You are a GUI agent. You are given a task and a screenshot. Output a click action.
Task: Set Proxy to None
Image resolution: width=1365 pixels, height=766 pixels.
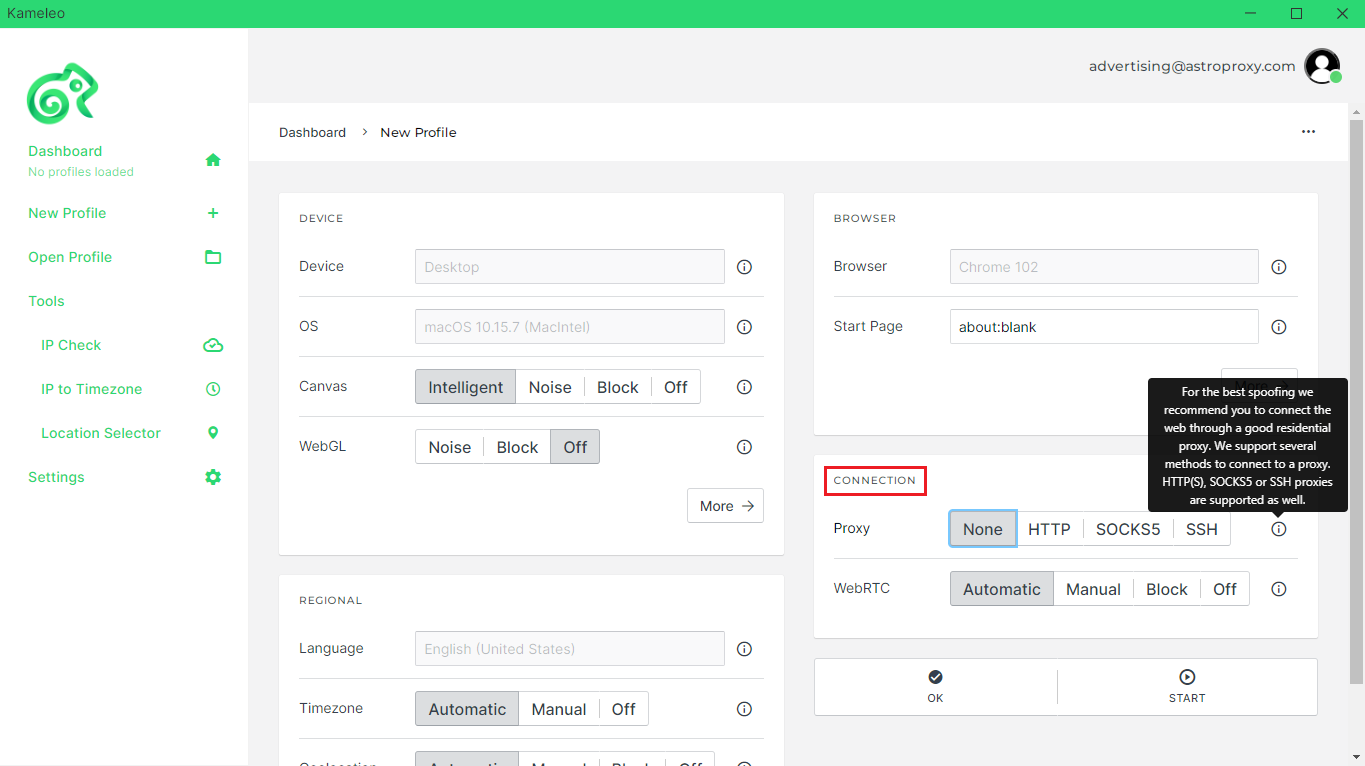click(983, 529)
